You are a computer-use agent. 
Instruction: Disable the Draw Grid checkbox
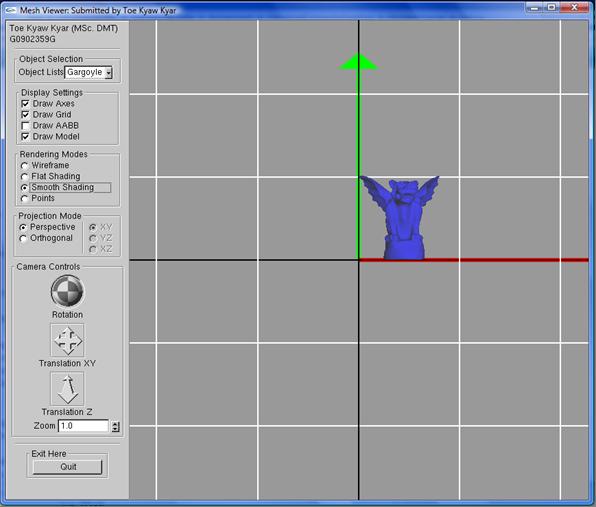(x=25, y=114)
